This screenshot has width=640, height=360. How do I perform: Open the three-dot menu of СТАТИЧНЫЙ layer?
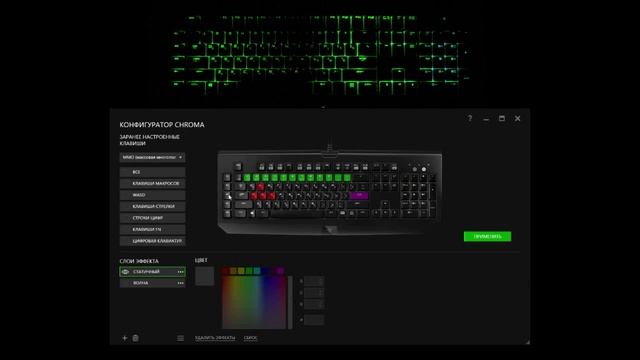coord(180,272)
